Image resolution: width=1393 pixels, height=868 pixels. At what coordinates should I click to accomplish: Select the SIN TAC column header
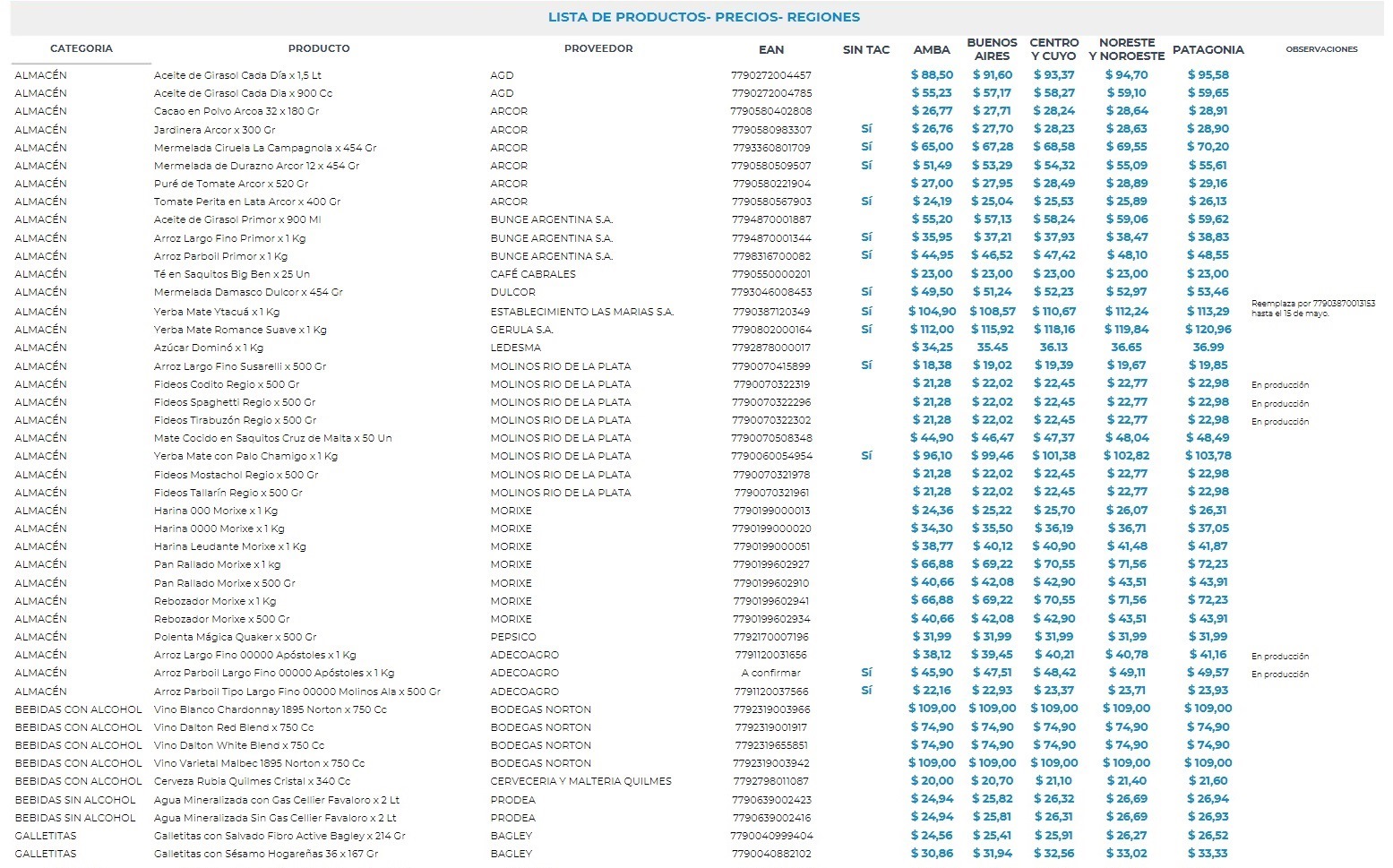[866, 49]
